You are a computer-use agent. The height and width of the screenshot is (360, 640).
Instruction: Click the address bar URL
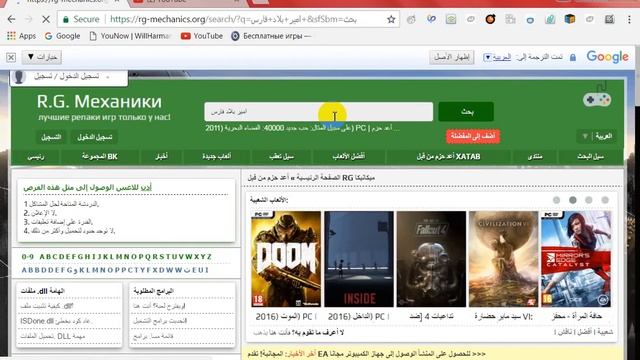pyautogui.click(x=233, y=19)
